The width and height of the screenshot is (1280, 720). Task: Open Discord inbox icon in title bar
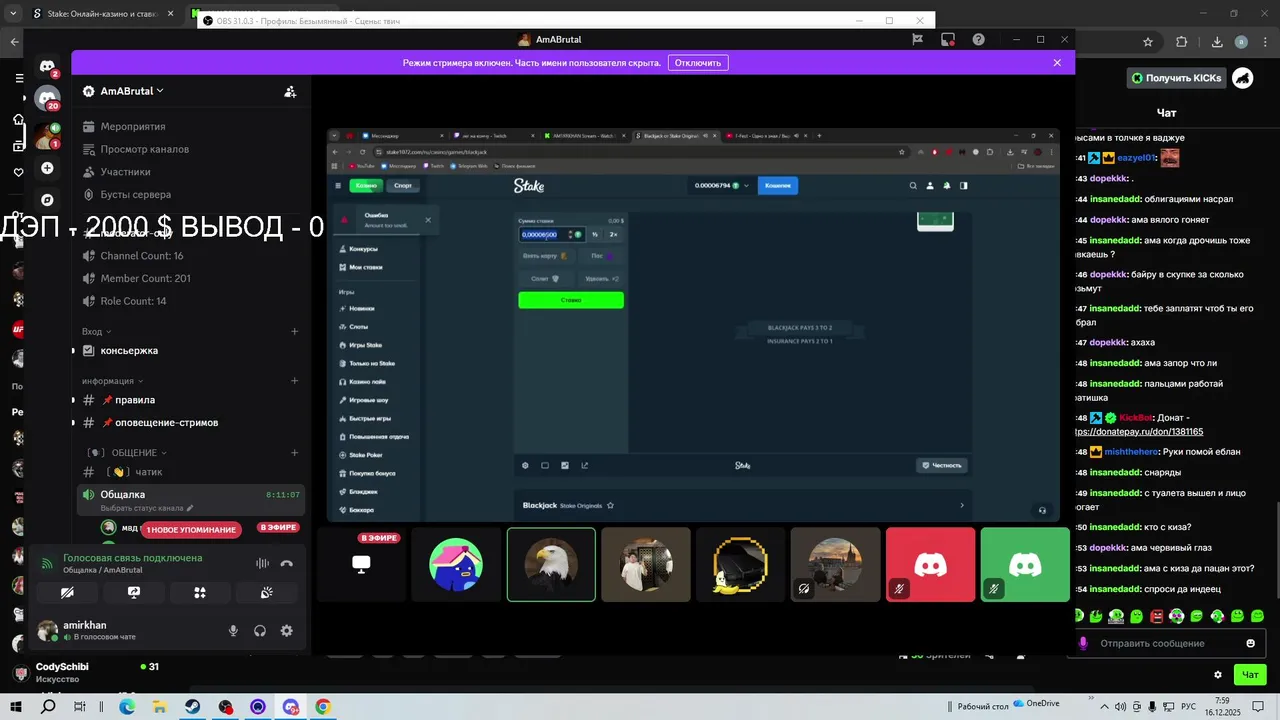[948, 40]
